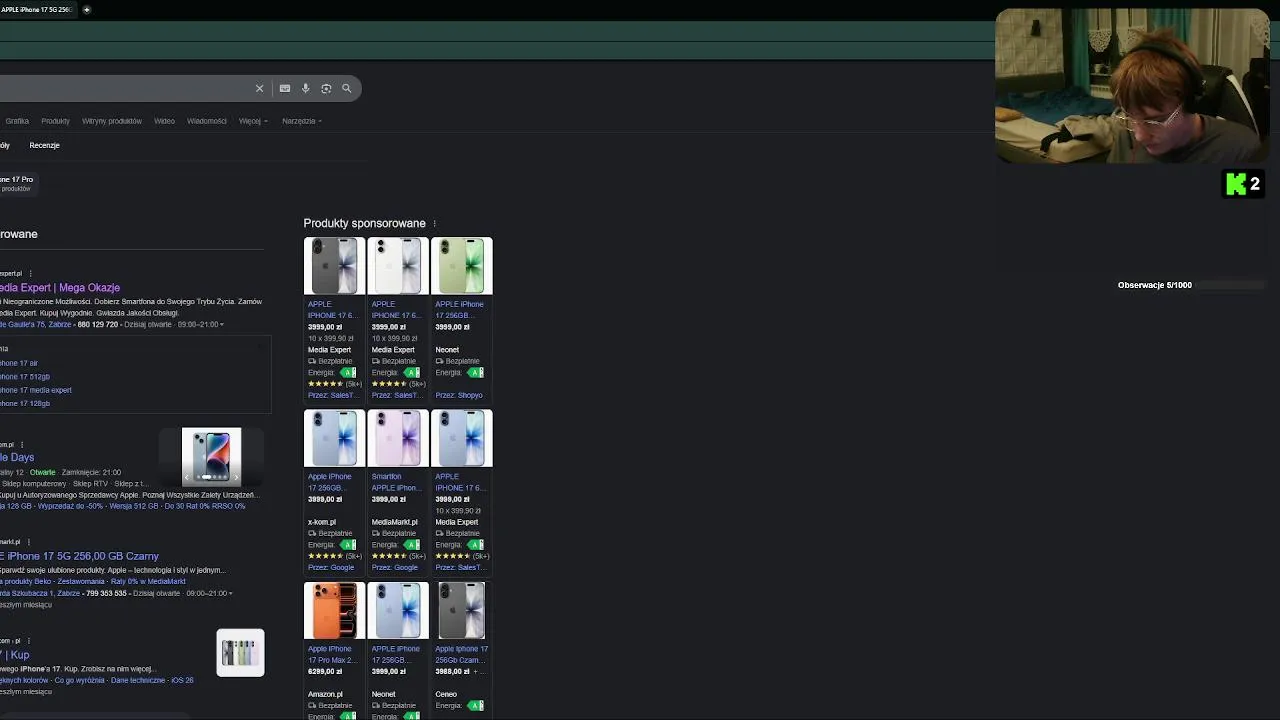1280x720 pixels.
Task: Select the iPhone 17 Pro product chip
Action: [17, 183]
